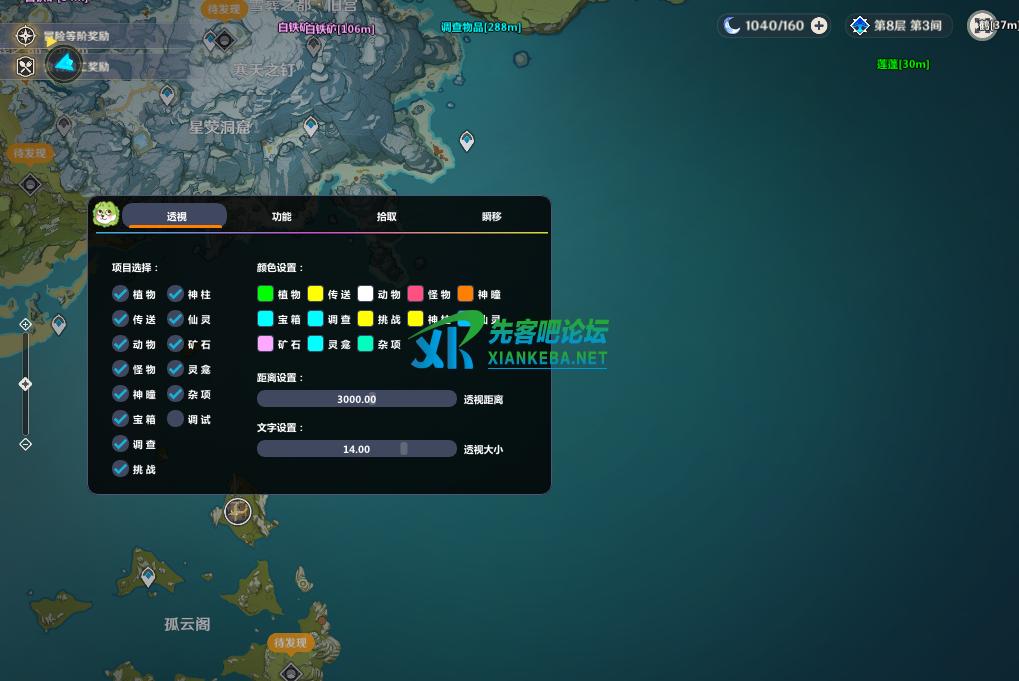The height and width of the screenshot is (681, 1019).
Task: Open the 拾取 tab
Action: pyautogui.click(x=387, y=216)
